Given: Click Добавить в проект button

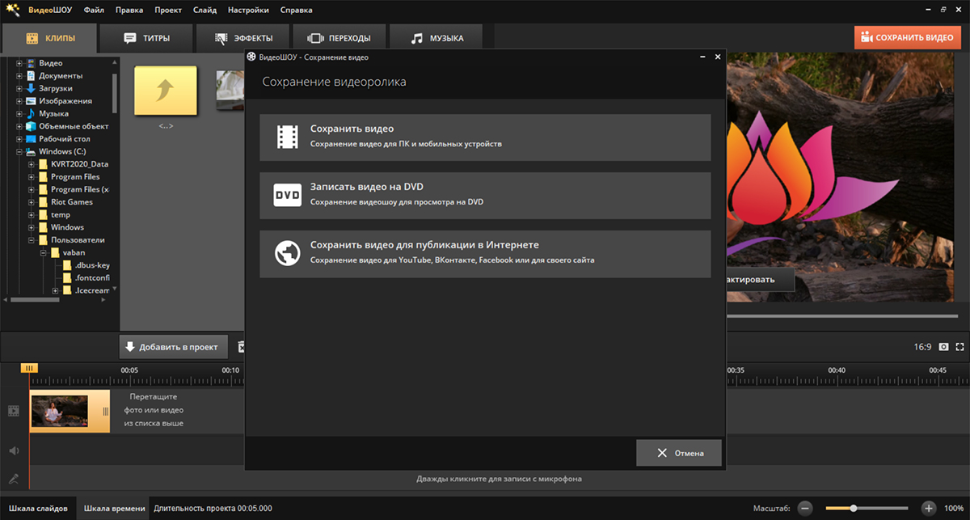Looking at the screenshot, I should (173, 347).
